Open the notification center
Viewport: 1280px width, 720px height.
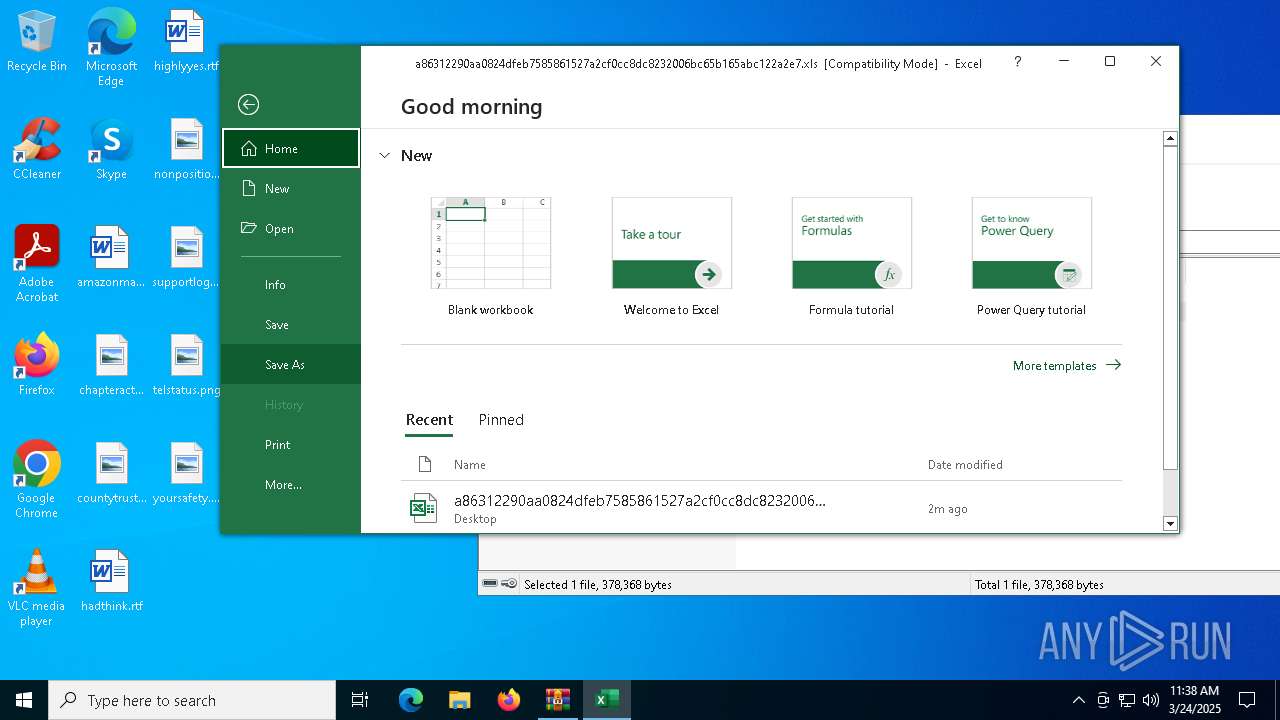point(1247,700)
